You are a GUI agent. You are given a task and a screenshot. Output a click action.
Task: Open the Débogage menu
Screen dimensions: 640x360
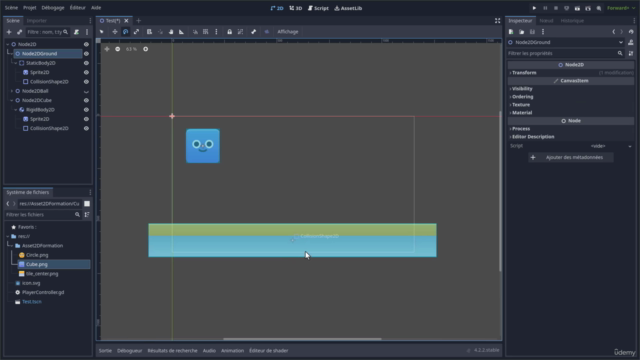[53, 8]
